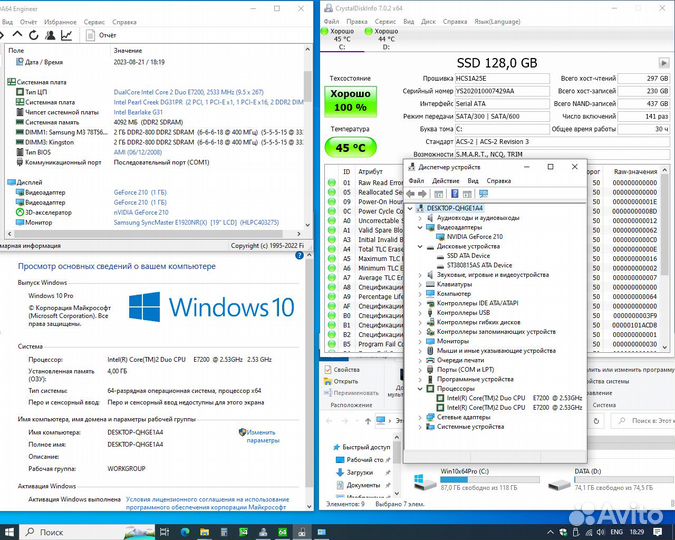Click the Прошивка field HCS1A25E
The image size is (675, 540).
pyautogui.click(x=502, y=78)
